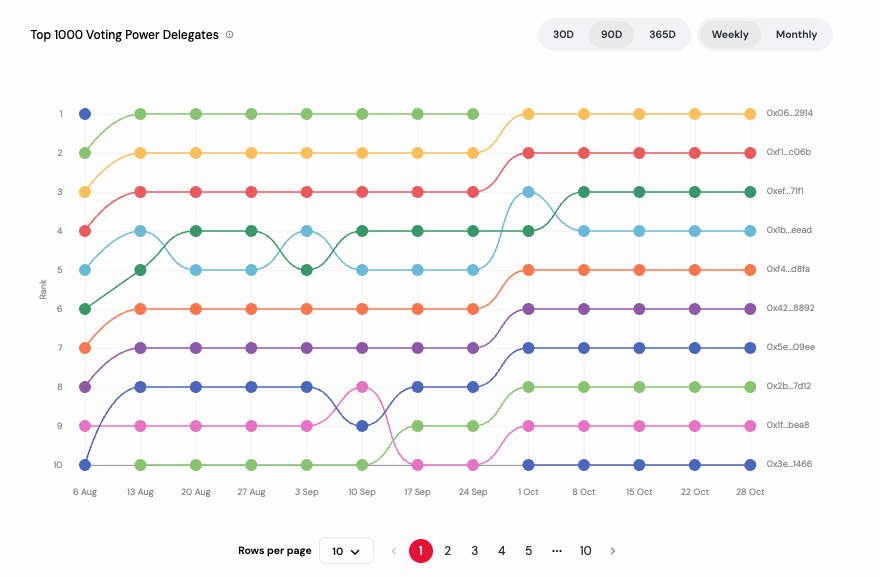The height and width of the screenshot is (577, 880).
Task: Switch range to 30D
Action: click(x=563, y=35)
